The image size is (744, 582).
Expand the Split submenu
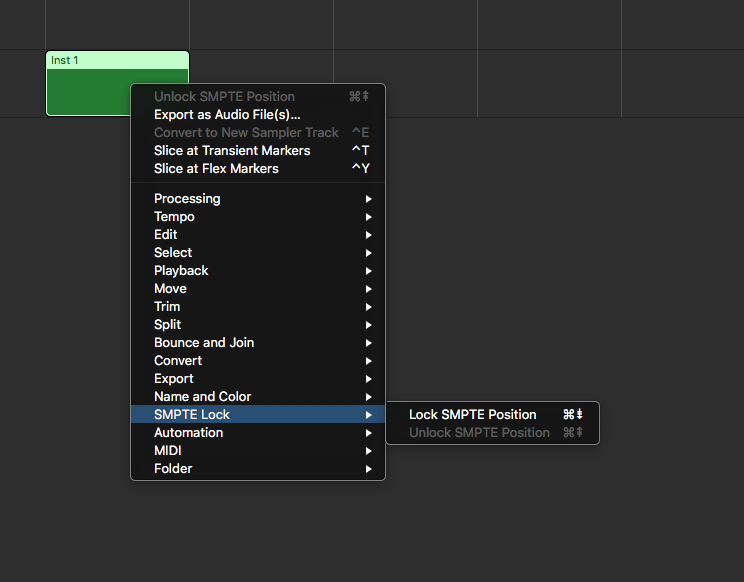pos(168,325)
